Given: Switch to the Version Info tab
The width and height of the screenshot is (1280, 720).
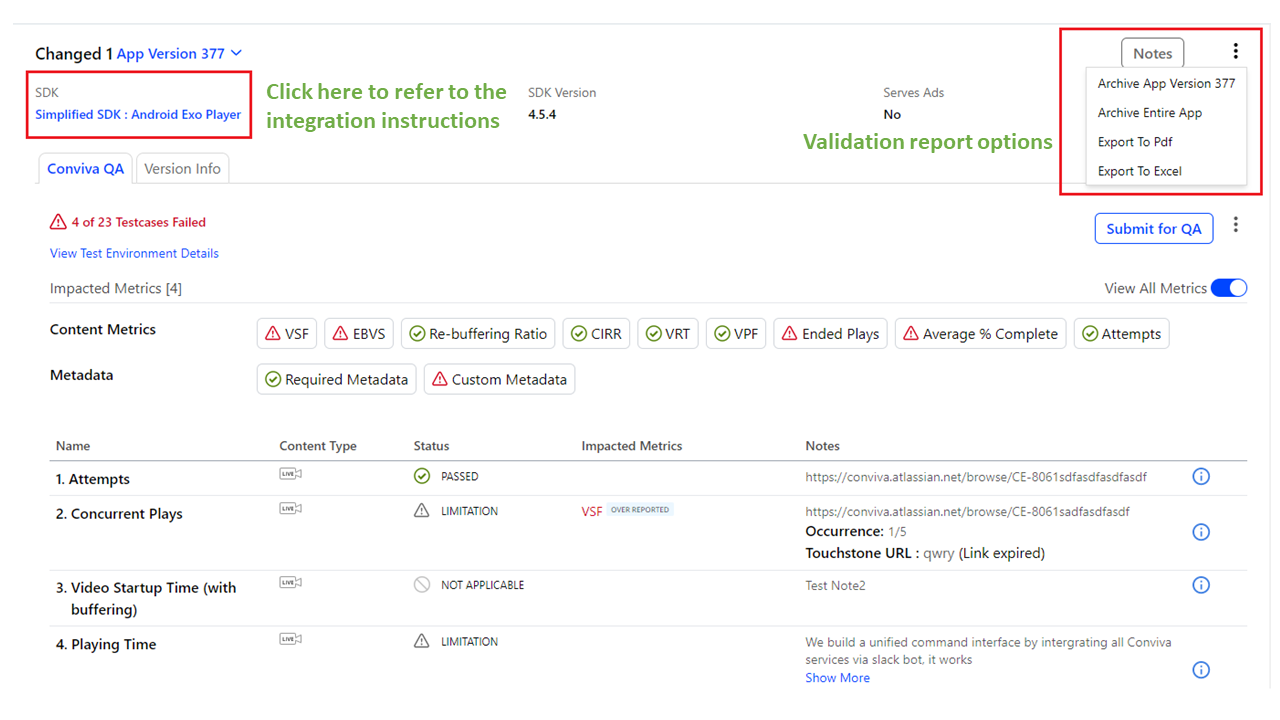Looking at the screenshot, I should [182, 169].
